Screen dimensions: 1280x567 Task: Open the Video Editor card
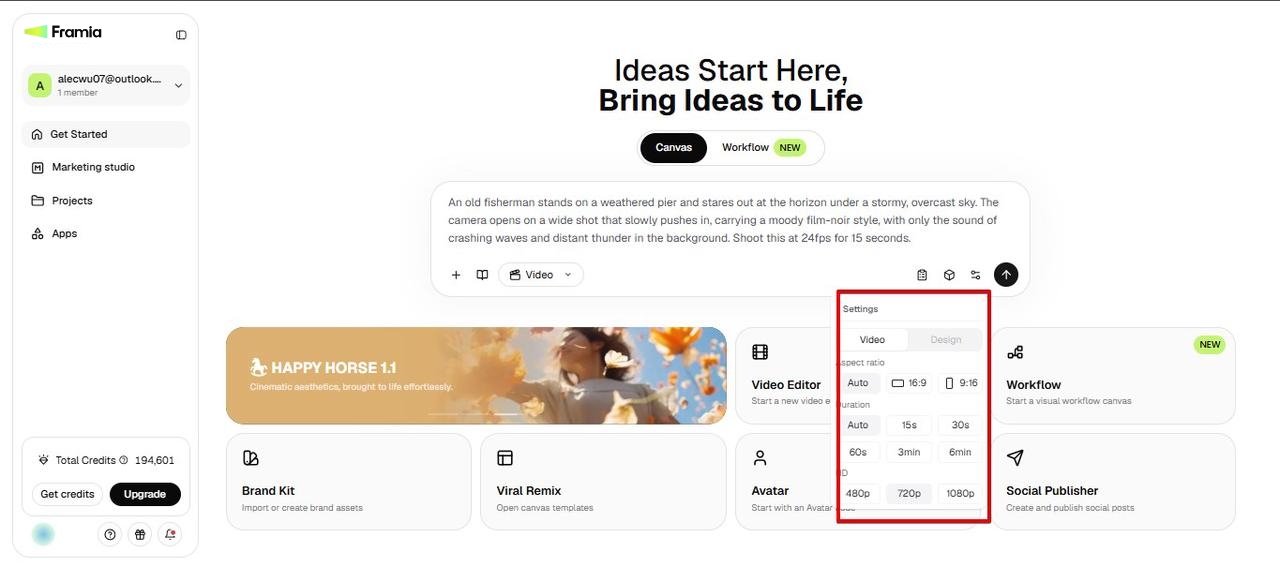[786, 376]
